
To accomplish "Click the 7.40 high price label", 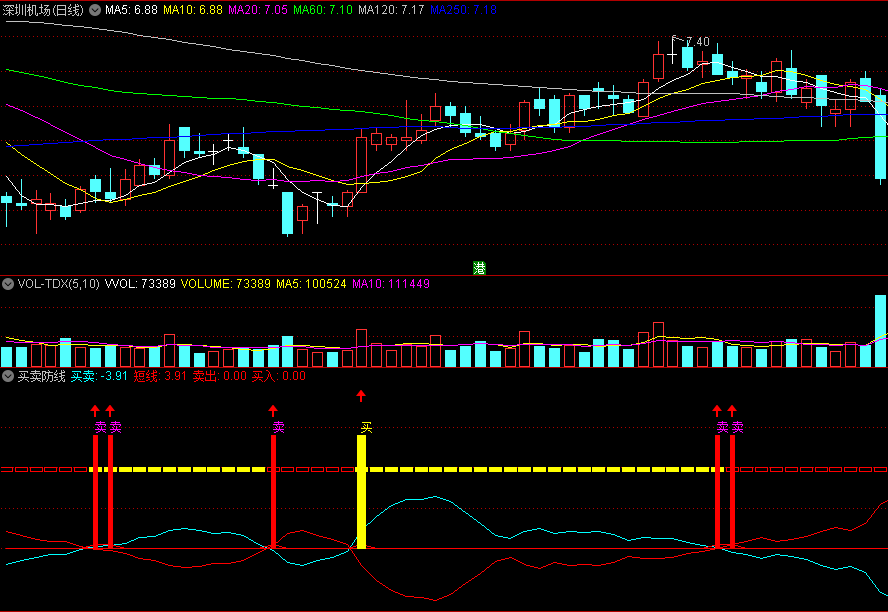I will tap(697, 42).
